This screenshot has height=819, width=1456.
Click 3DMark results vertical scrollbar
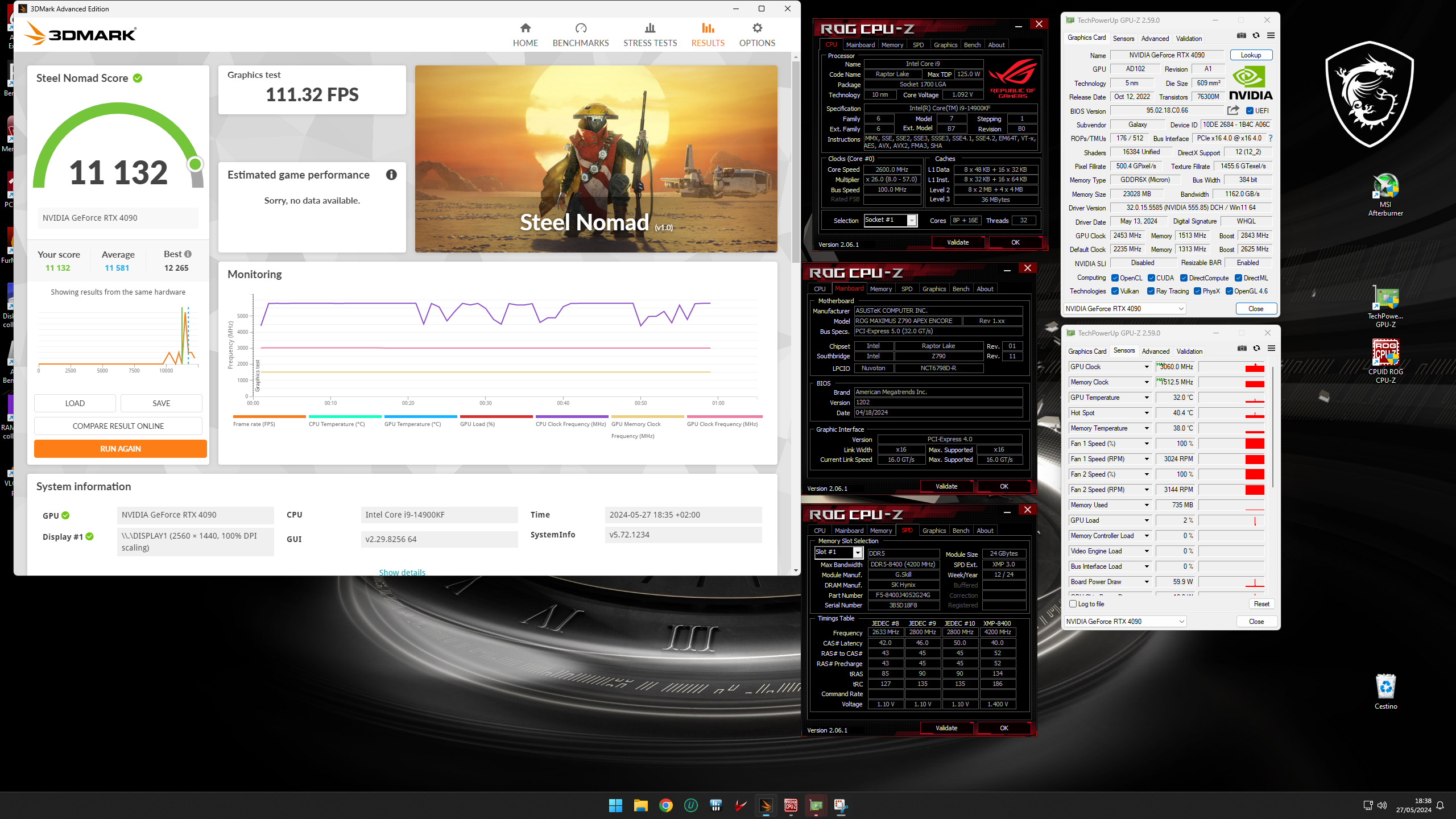[796, 162]
